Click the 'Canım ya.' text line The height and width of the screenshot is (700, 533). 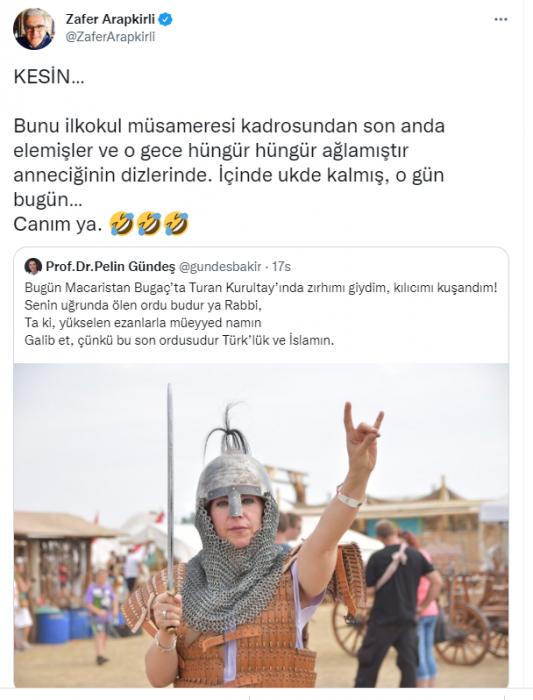click(x=55, y=224)
